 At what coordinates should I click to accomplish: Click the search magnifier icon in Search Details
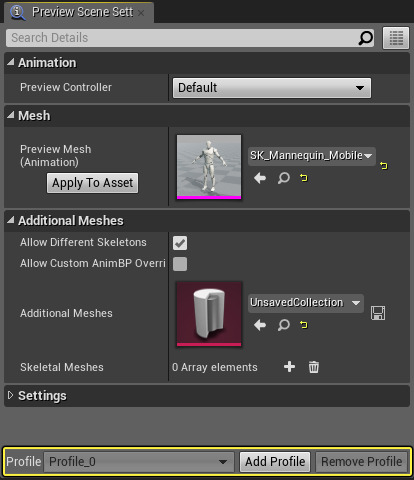click(365, 38)
